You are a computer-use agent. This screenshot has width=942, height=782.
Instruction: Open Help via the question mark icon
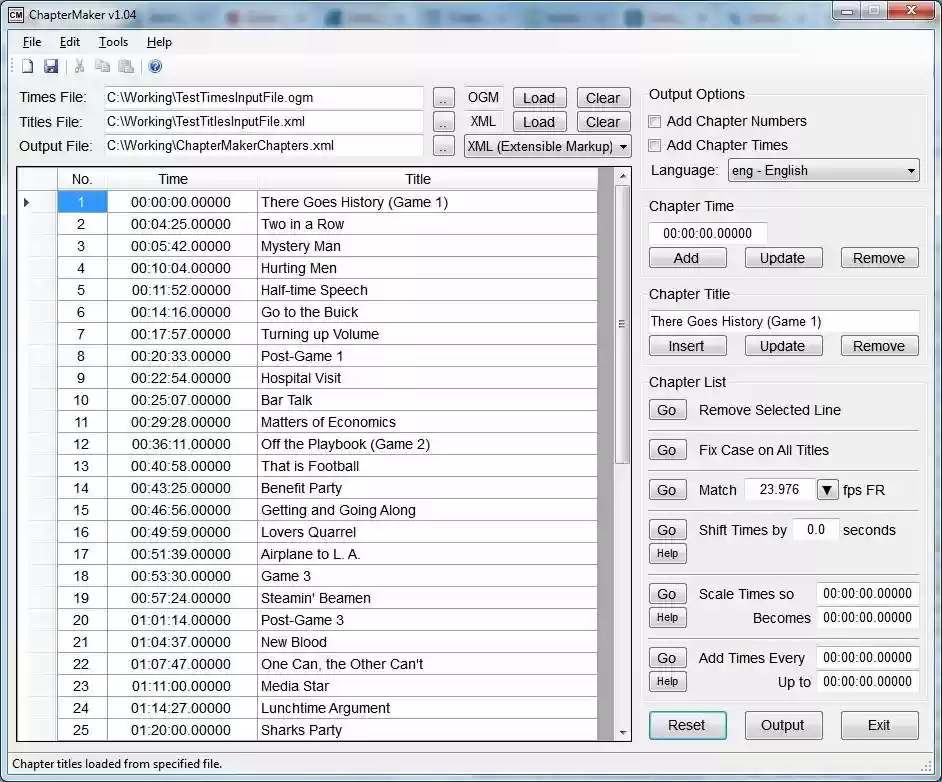pos(153,66)
